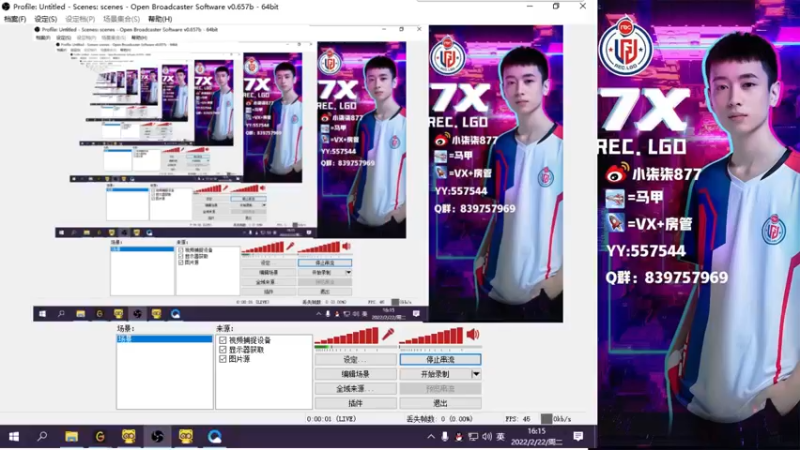Show hidden tray icons with the chevron
800x450 pixels.
click(x=431, y=437)
